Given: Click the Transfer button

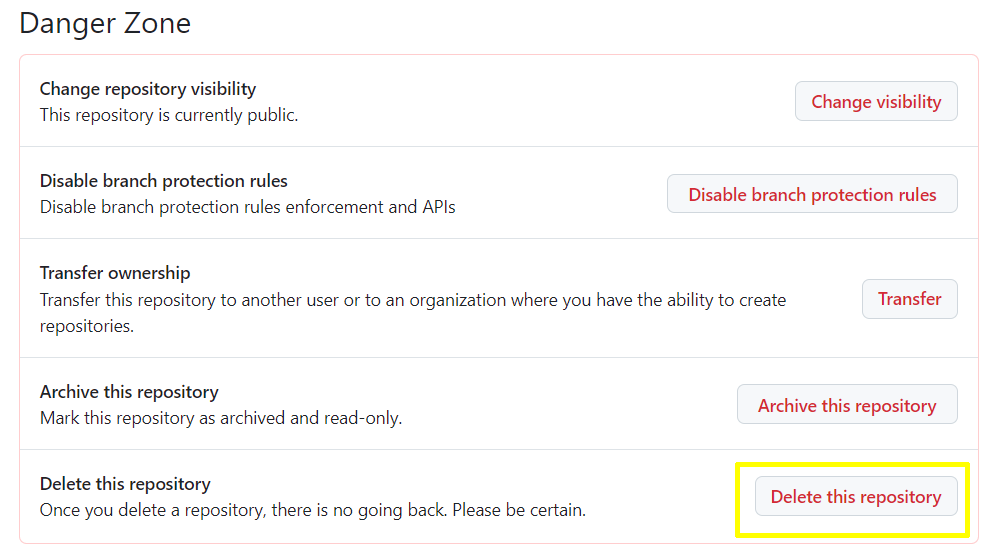Looking at the screenshot, I should (909, 299).
